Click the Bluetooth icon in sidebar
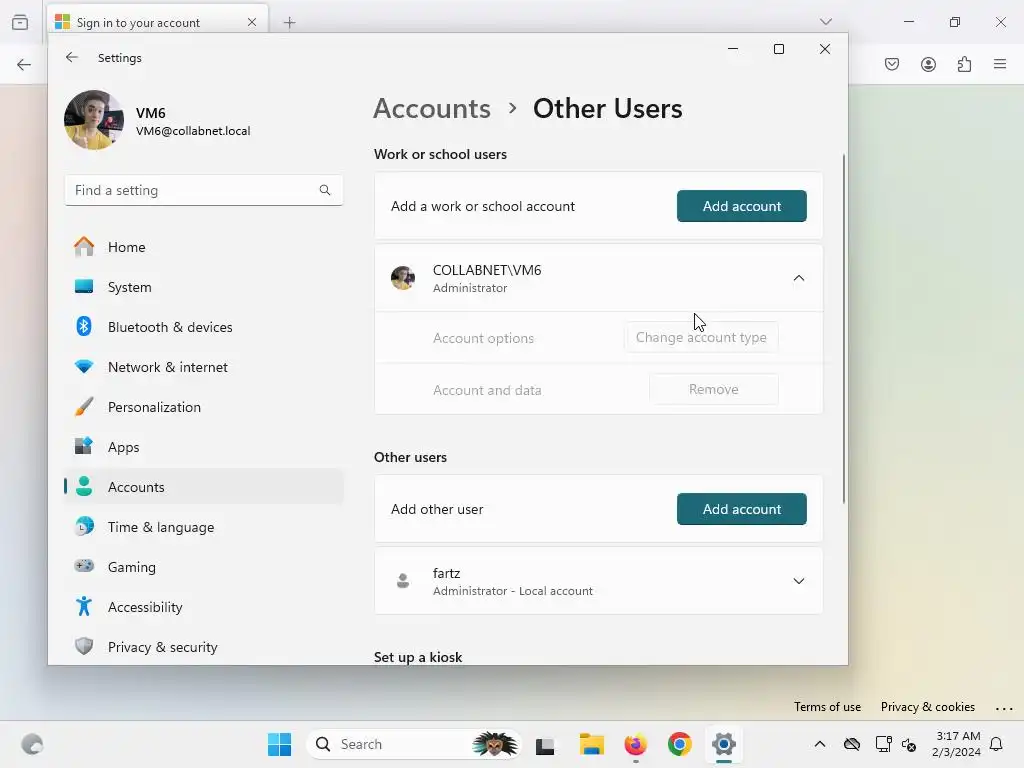1024x768 pixels. coord(84,326)
